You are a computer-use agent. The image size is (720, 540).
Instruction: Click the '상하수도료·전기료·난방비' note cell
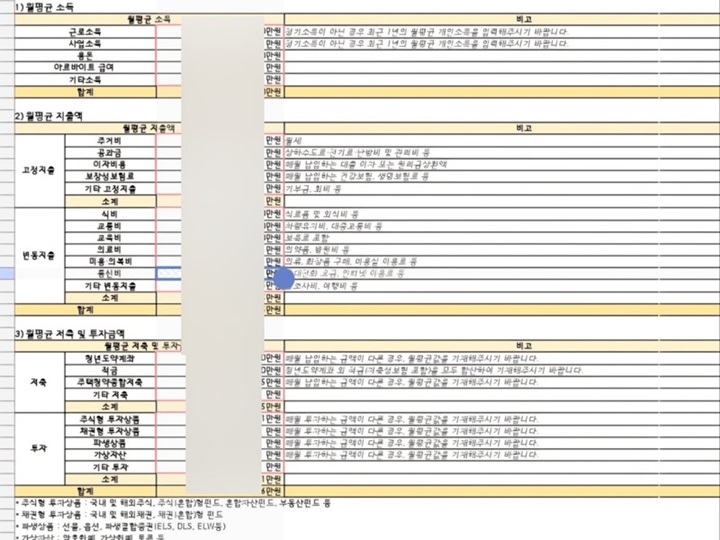pyautogui.click(x=501, y=152)
